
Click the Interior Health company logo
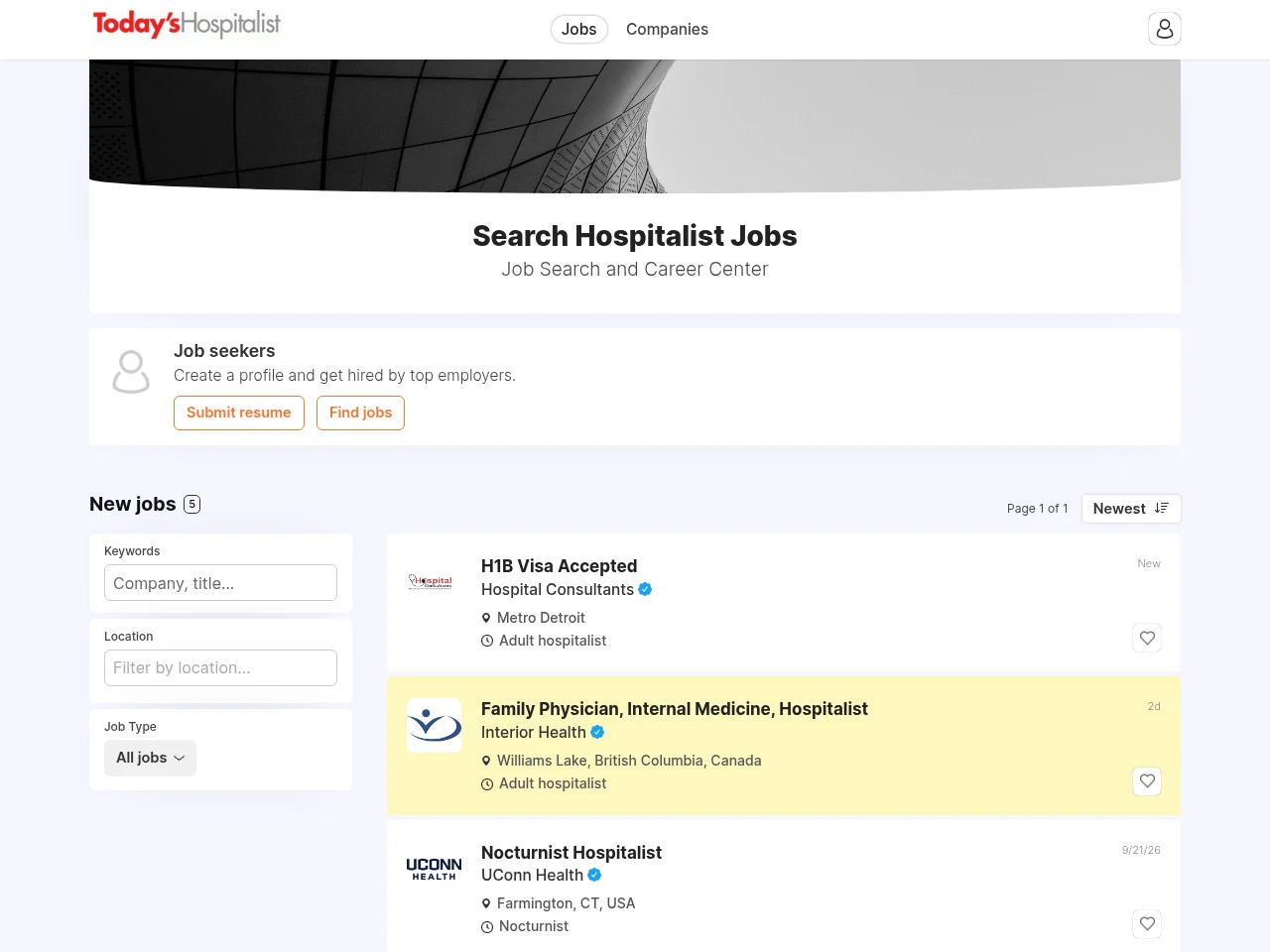tap(435, 725)
